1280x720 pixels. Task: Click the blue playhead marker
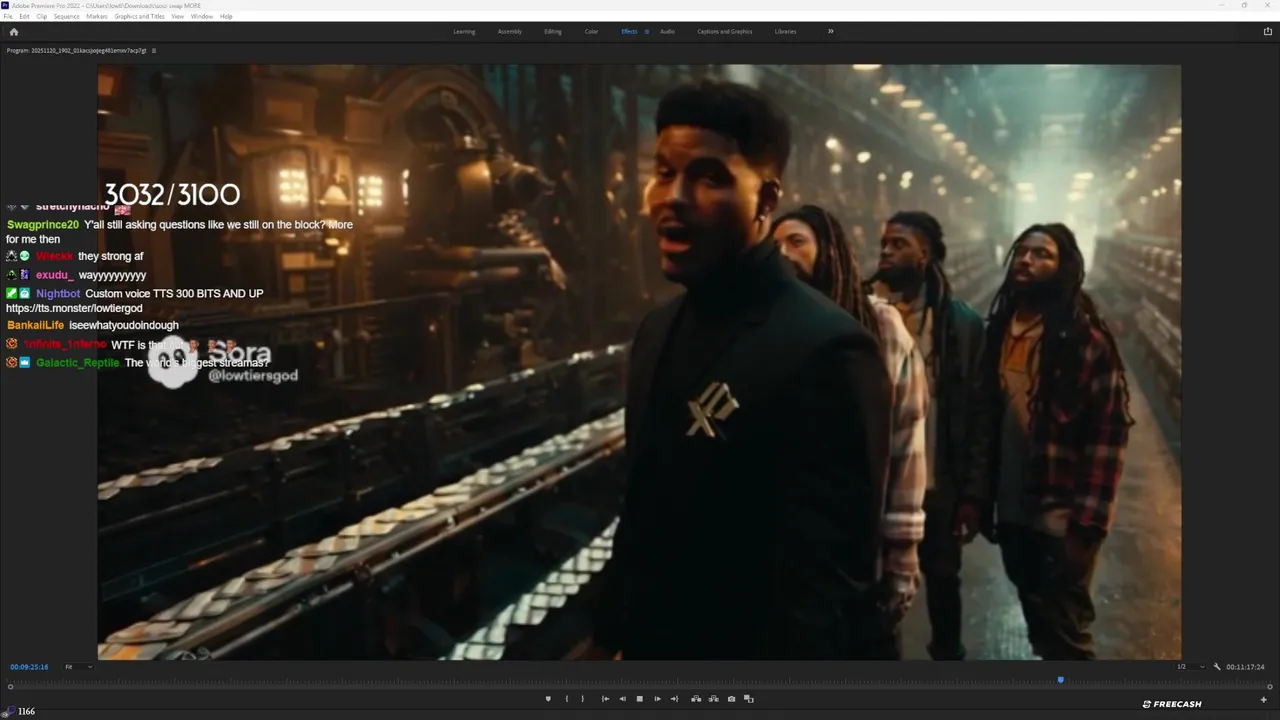pyautogui.click(x=1060, y=680)
